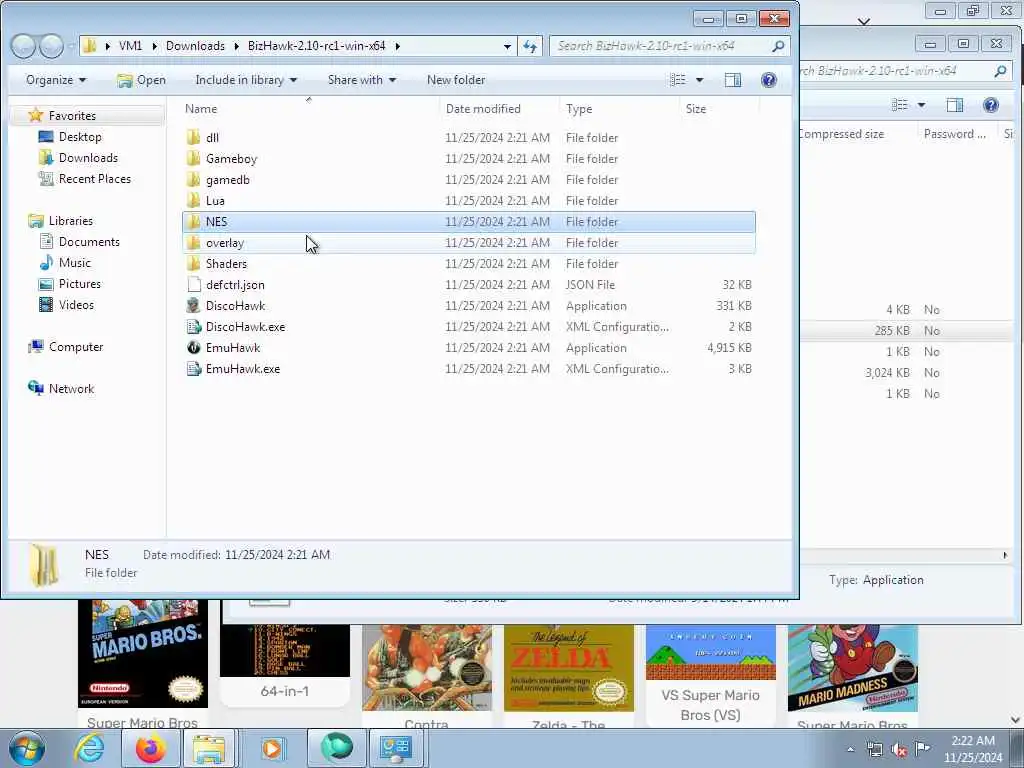Screen dimensions: 1024x768
Task: Open the Windows Start menu orb
Action: pyautogui.click(x=27, y=748)
